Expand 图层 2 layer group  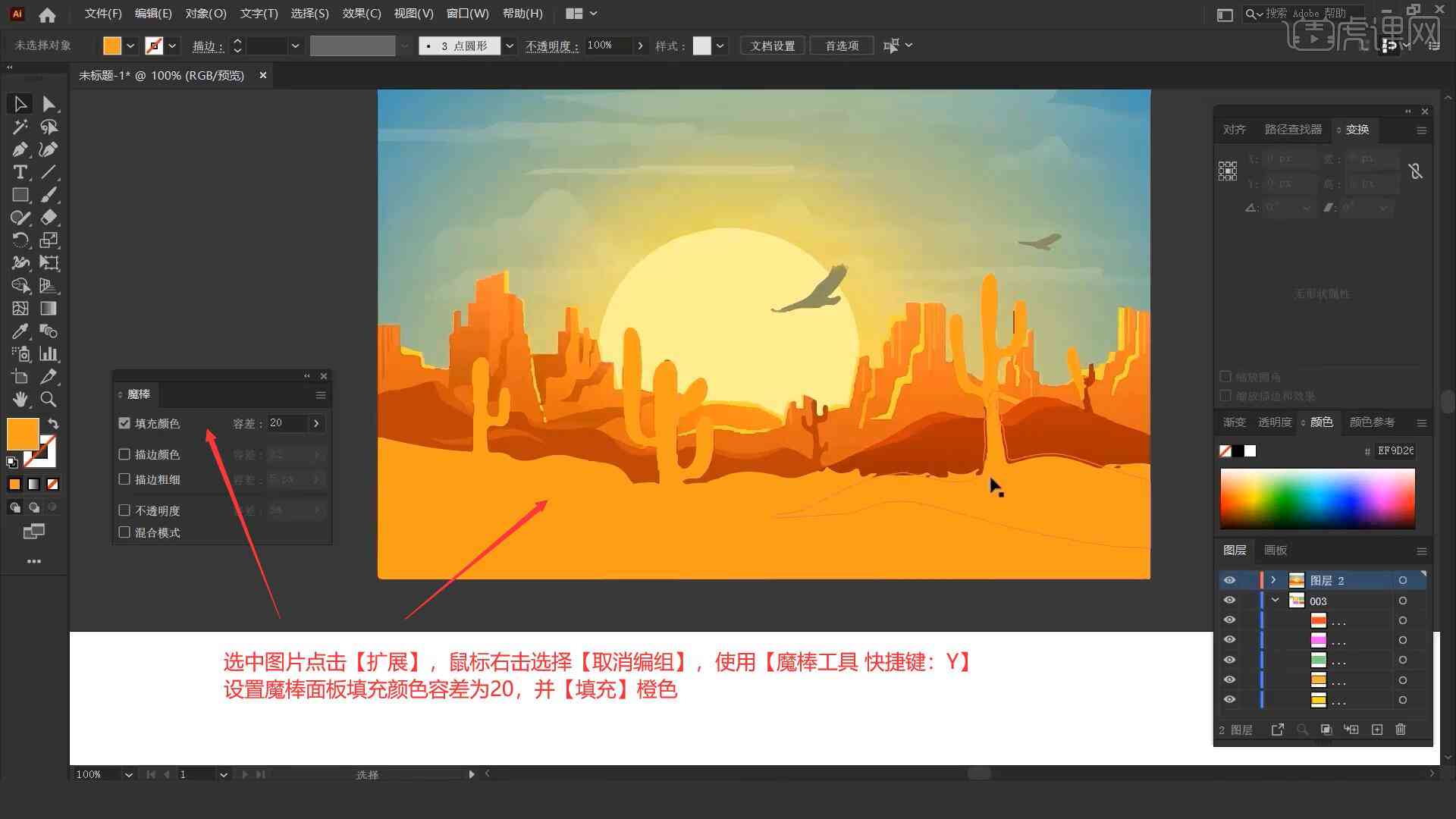point(1272,580)
